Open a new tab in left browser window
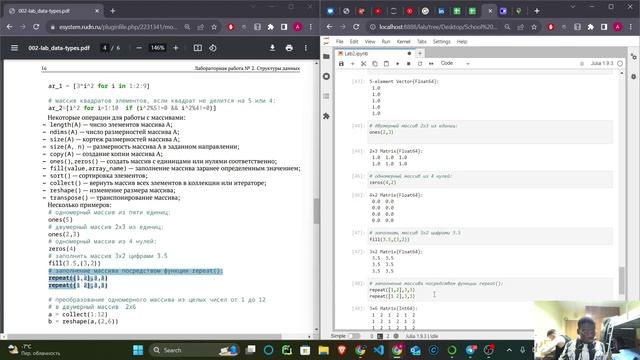The width and height of the screenshot is (640, 360). 113,11
